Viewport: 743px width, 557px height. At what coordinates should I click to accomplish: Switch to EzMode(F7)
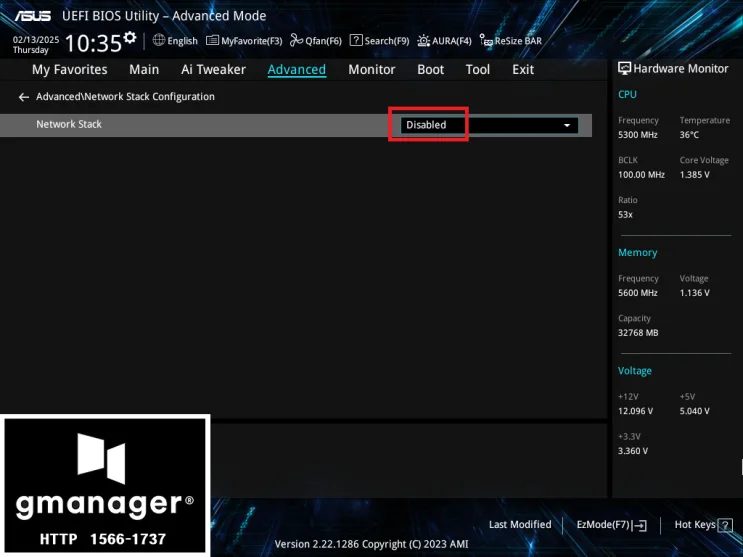click(611, 525)
